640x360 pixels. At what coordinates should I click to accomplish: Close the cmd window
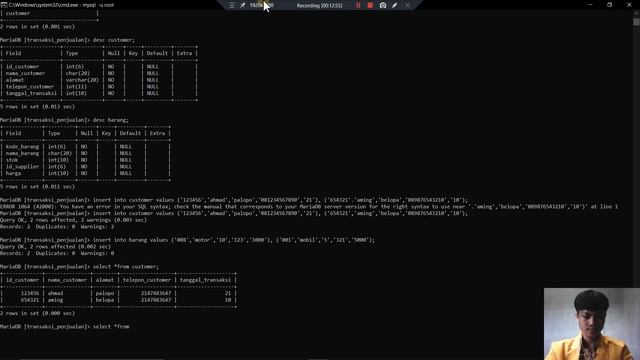(x=629, y=5)
